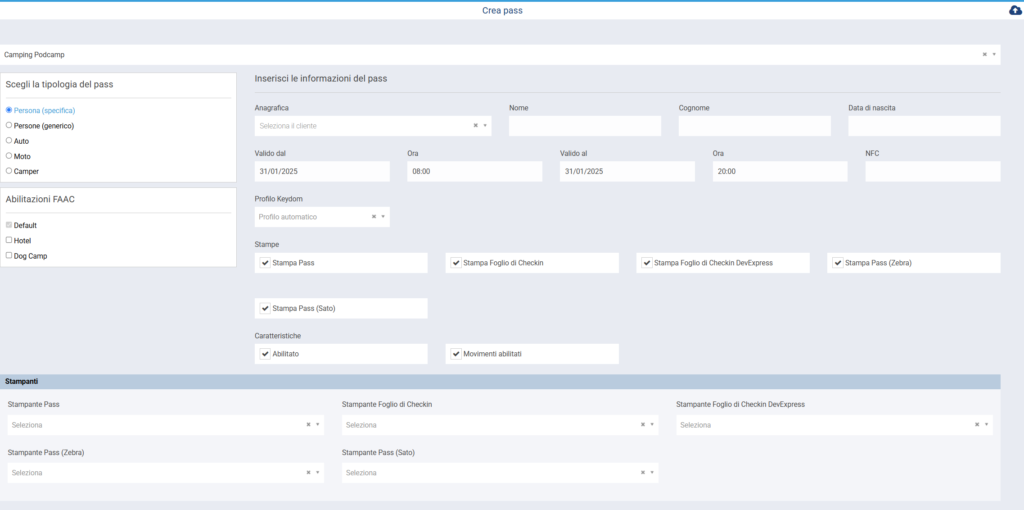Viewport: 1024px width, 510px height.
Task: Check the Dog Camp authorization box
Action: click(9, 256)
